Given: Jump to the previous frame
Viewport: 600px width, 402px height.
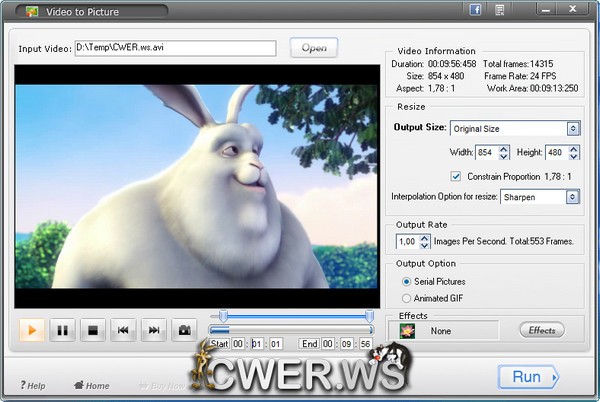Looking at the screenshot, I should (x=123, y=329).
